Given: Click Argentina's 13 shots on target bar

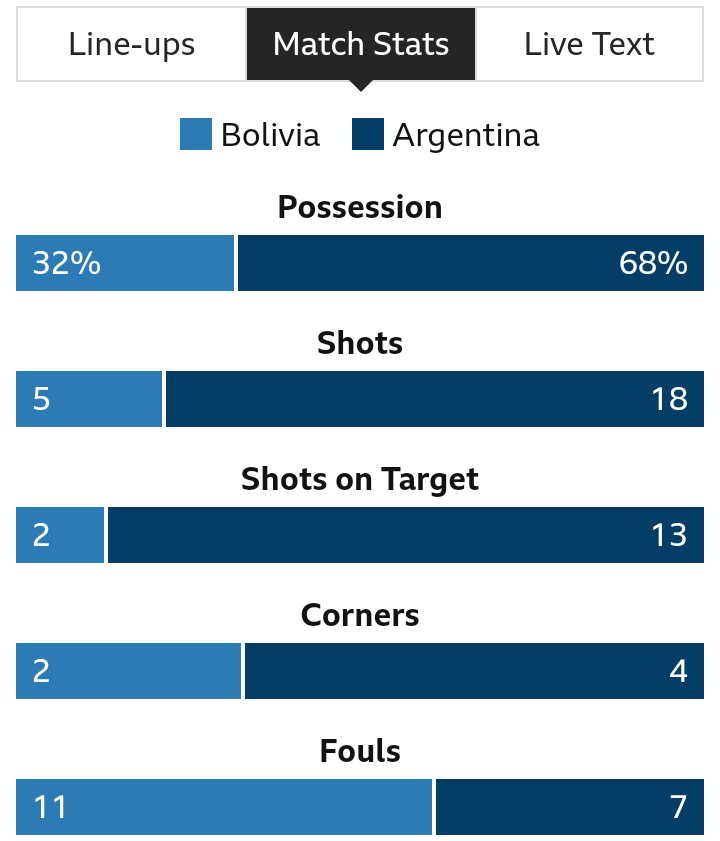Looking at the screenshot, I should tap(406, 535).
